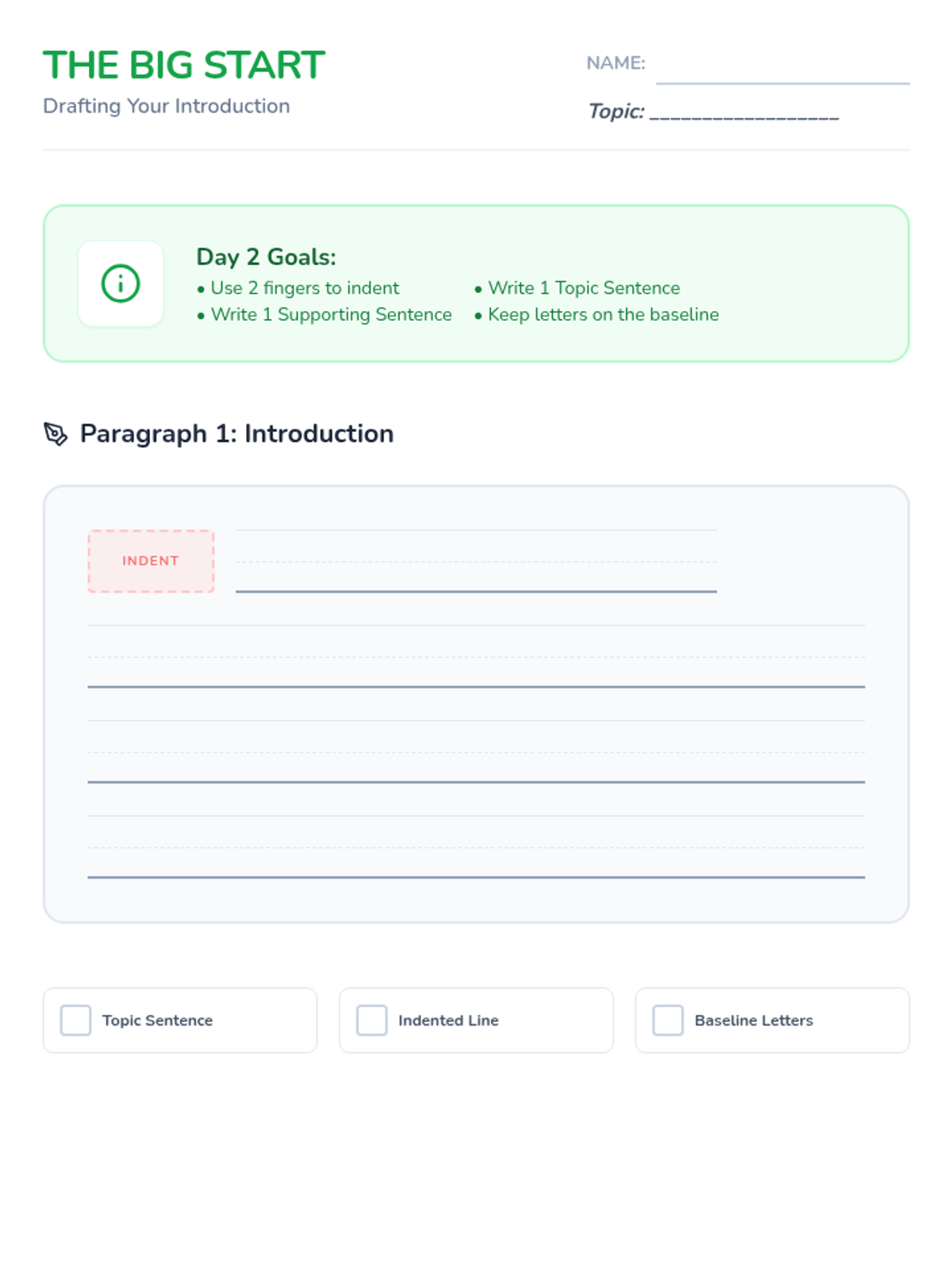952x1270 pixels.
Task: Click the Paragraph 1: Introduction heading
Action: (x=236, y=434)
